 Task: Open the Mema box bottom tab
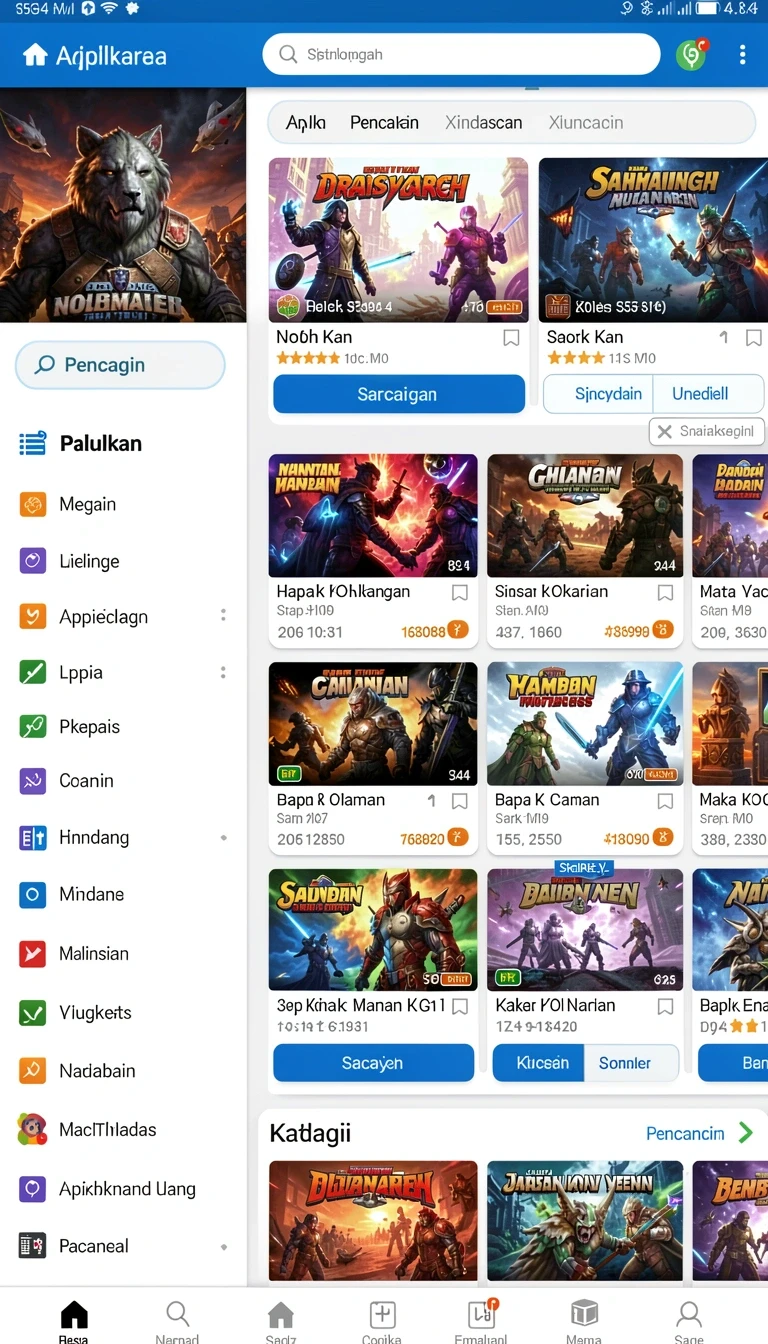584,1322
